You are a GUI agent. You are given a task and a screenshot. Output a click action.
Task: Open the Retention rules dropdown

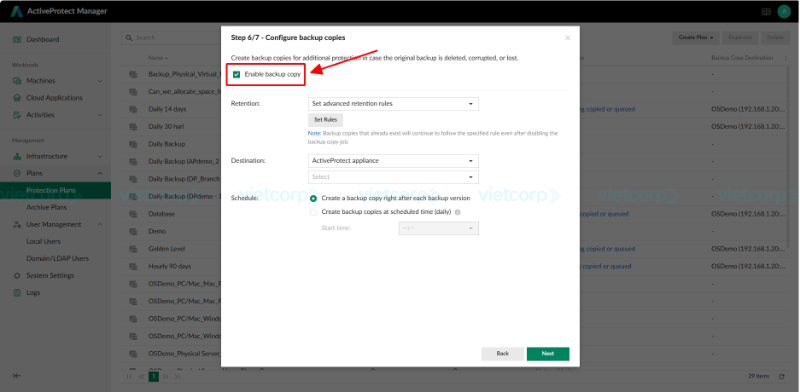[x=393, y=104]
